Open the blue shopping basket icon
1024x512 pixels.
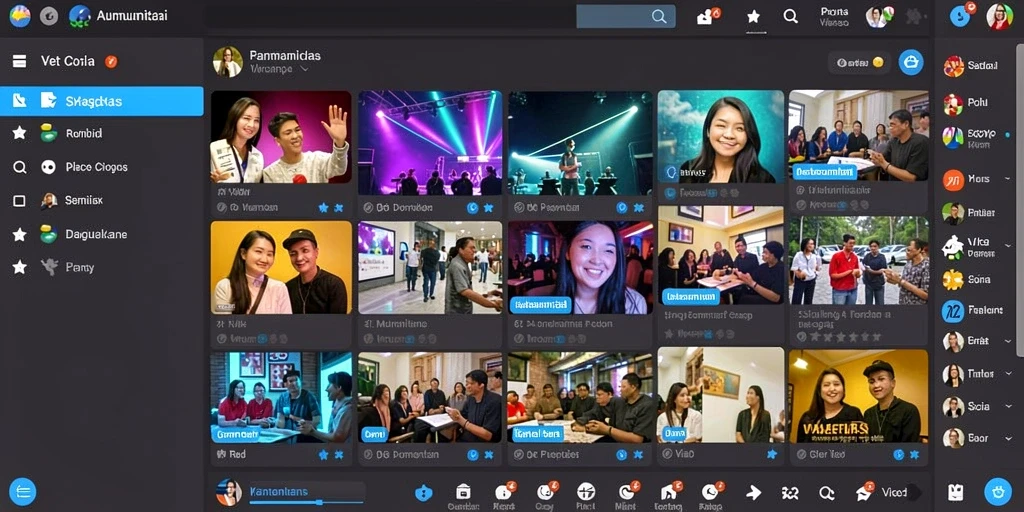[x=911, y=62]
